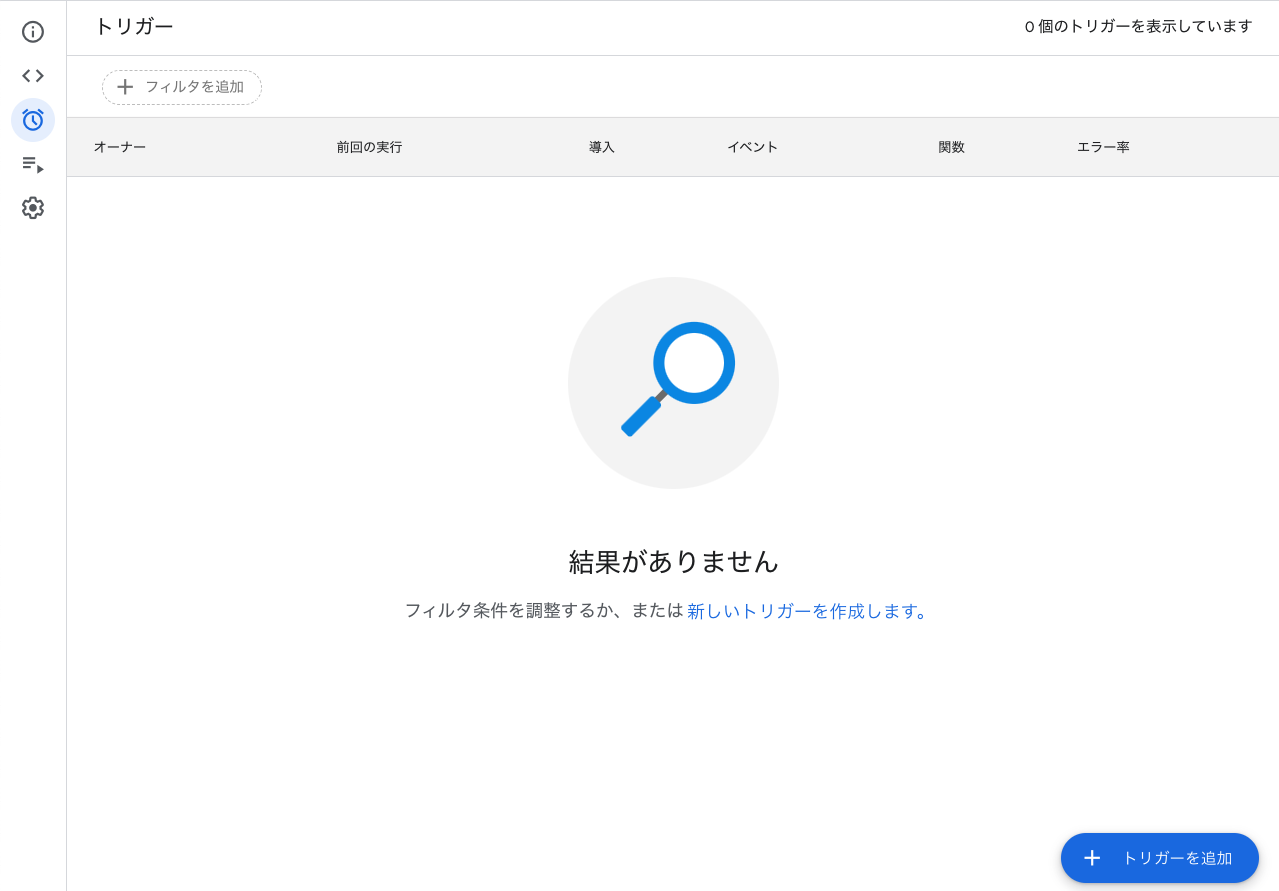Click the オーナー column header
1279x891 pixels.
(120, 147)
